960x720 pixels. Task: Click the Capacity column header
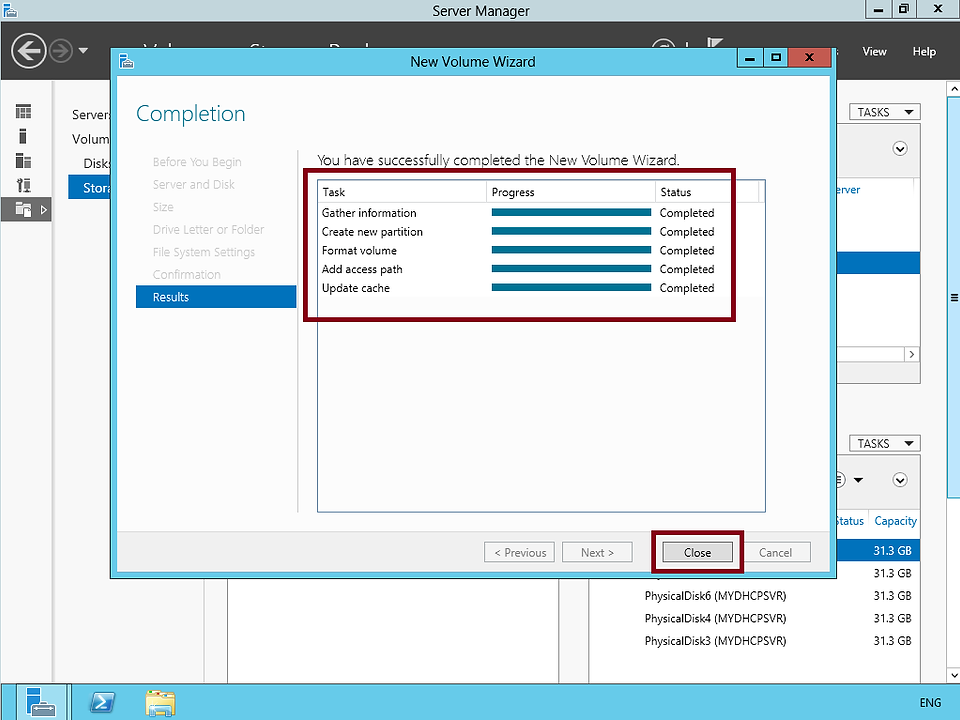(895, 521)
